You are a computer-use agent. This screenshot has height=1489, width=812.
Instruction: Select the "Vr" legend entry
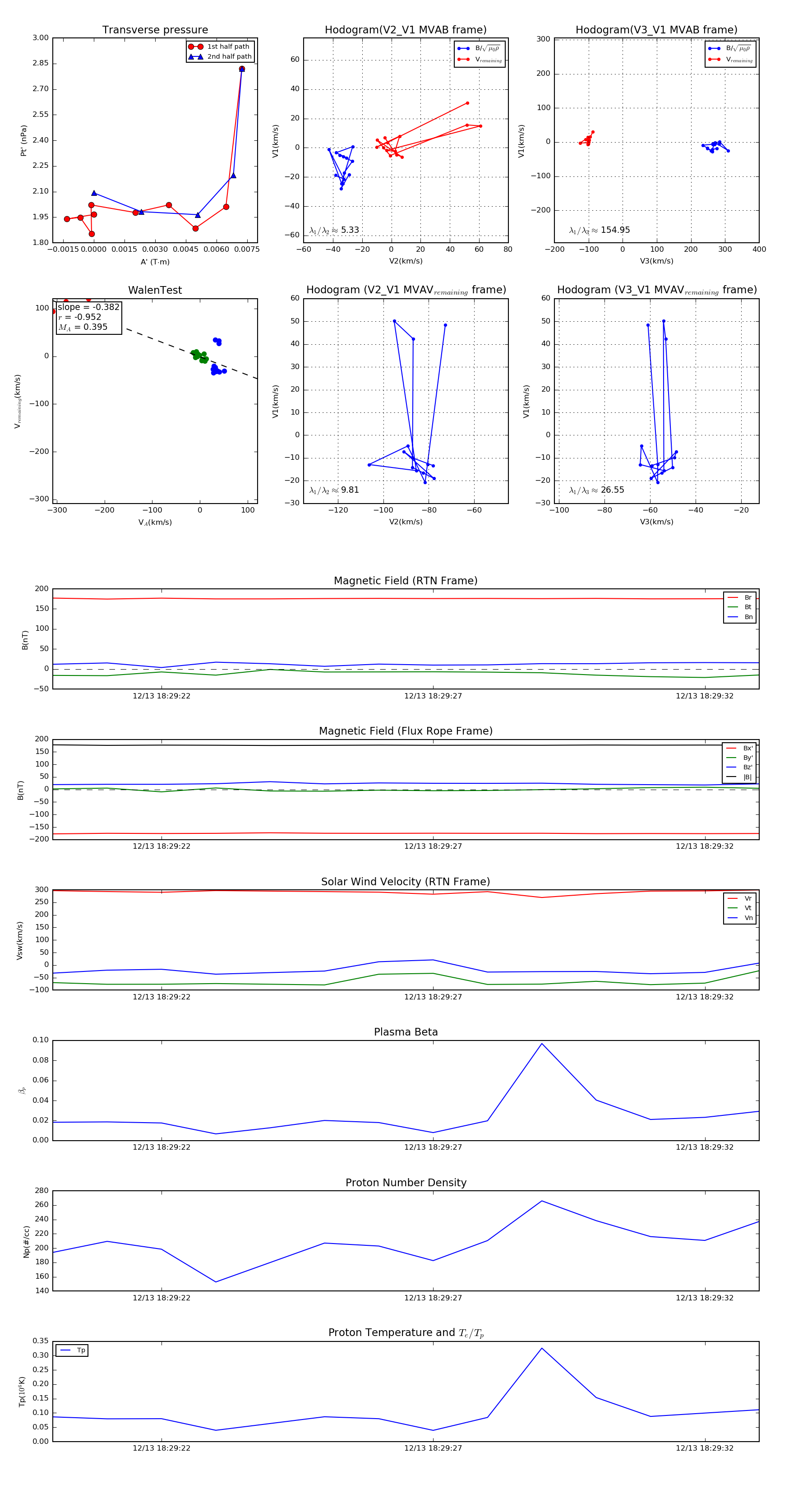tap(740, 899)
